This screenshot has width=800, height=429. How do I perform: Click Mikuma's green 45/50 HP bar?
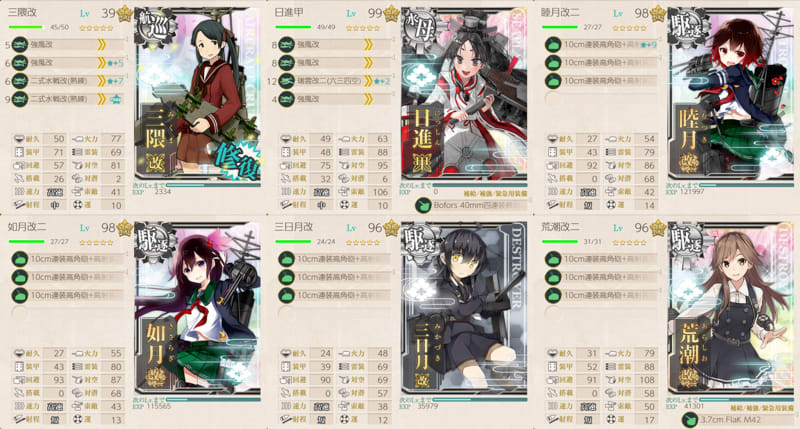click(25, 27)
